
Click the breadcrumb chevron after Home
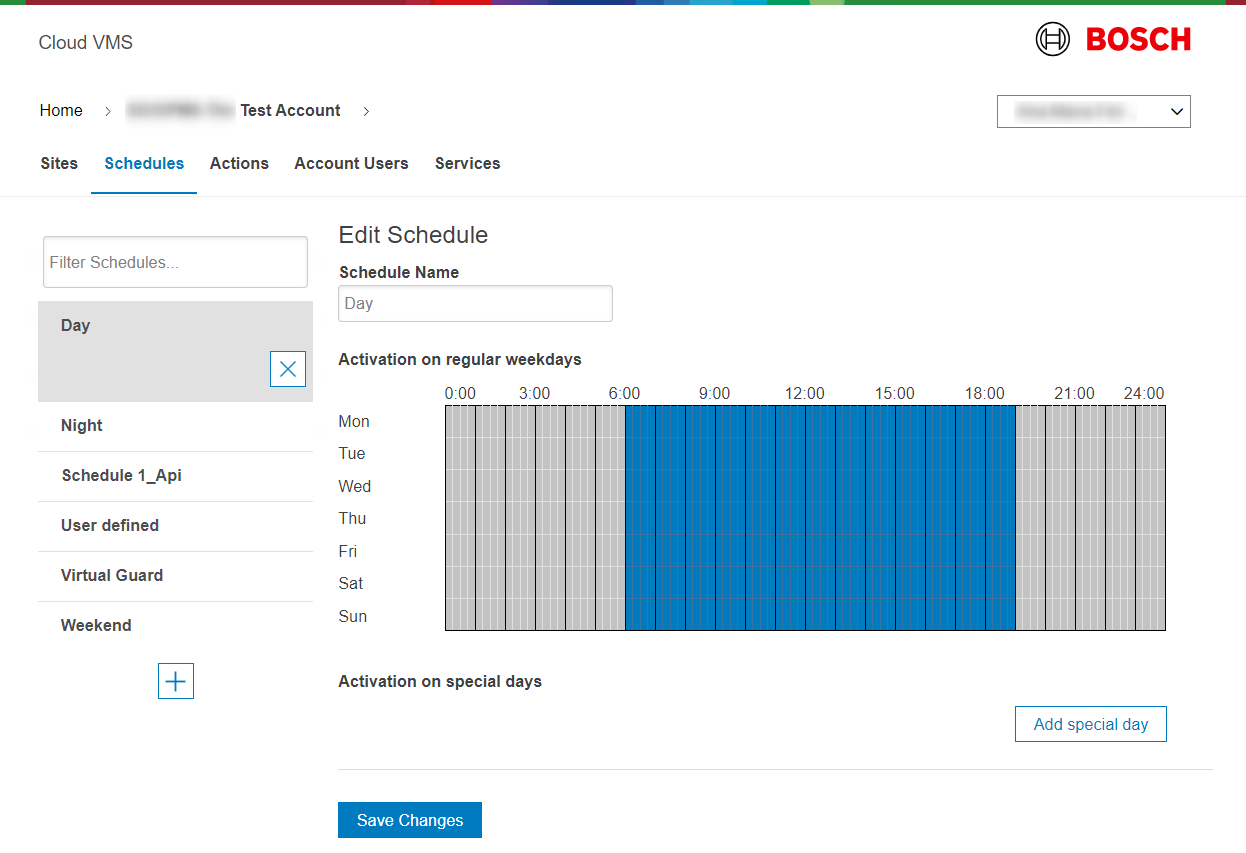(108, 111)
